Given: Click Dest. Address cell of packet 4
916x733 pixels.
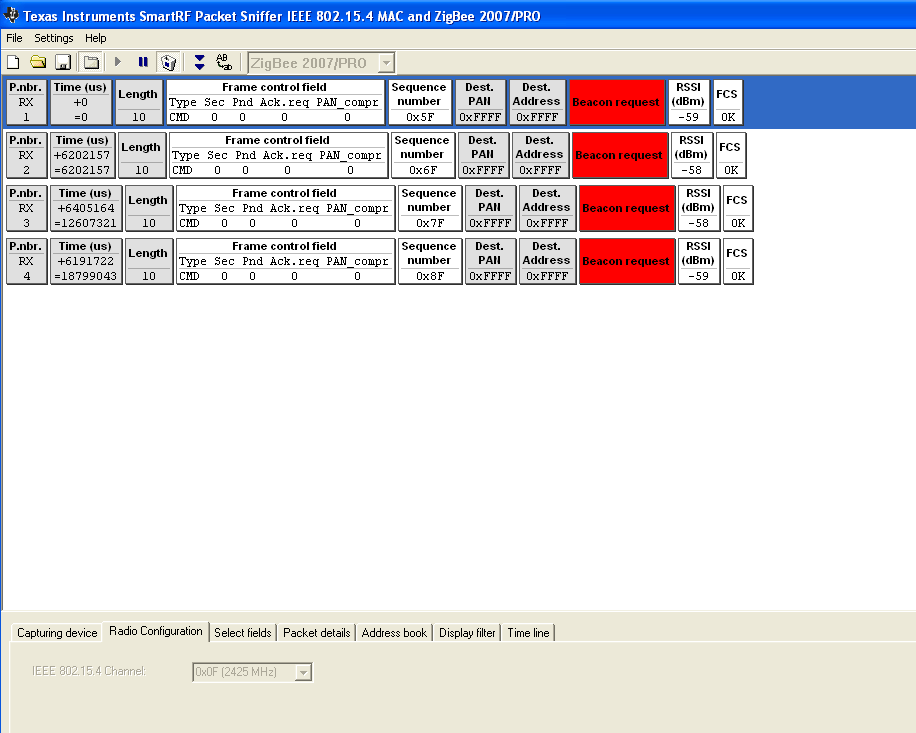Looking at the screenshot, I should [x=547, y=261].
